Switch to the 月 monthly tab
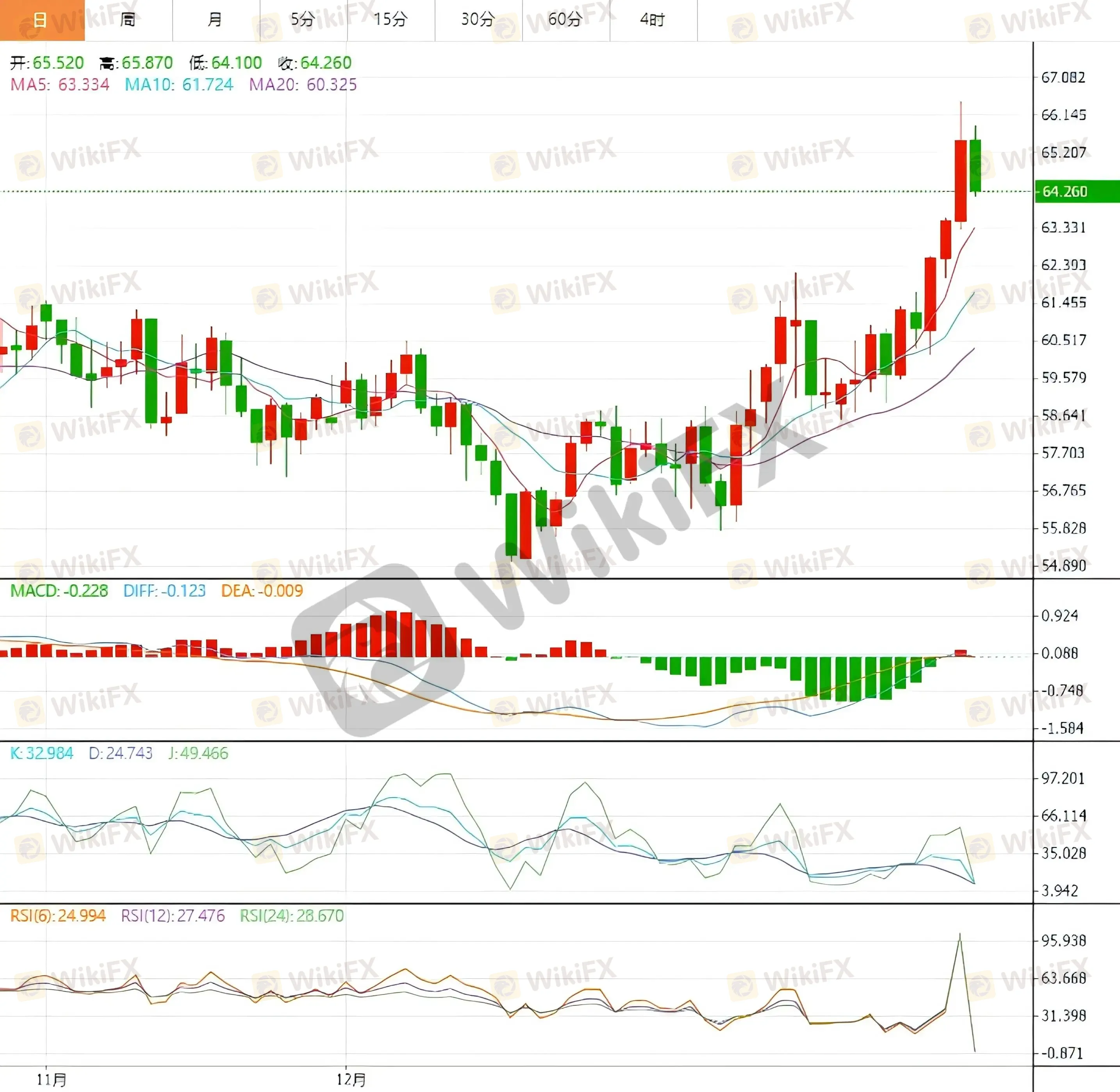Image resolution: width=1120 pixels, height=1092 pixels. 216,20
